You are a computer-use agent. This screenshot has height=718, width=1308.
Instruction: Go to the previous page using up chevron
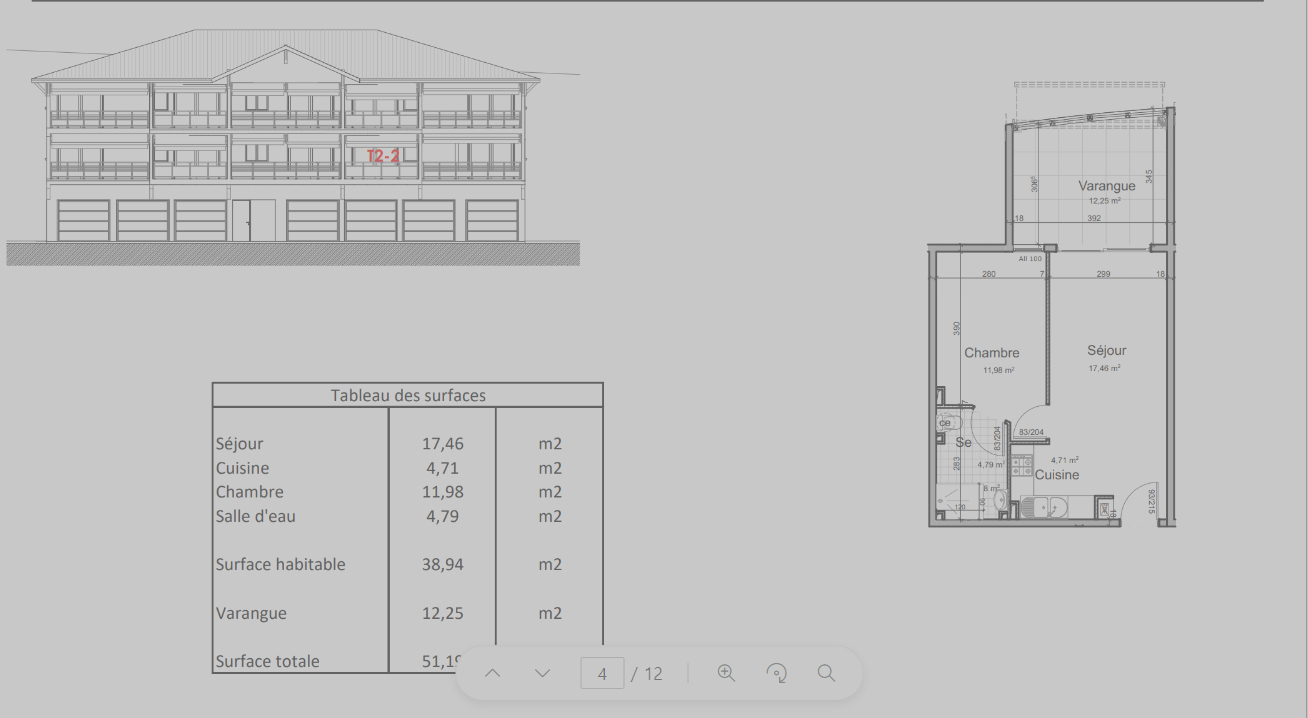[492, 673]
